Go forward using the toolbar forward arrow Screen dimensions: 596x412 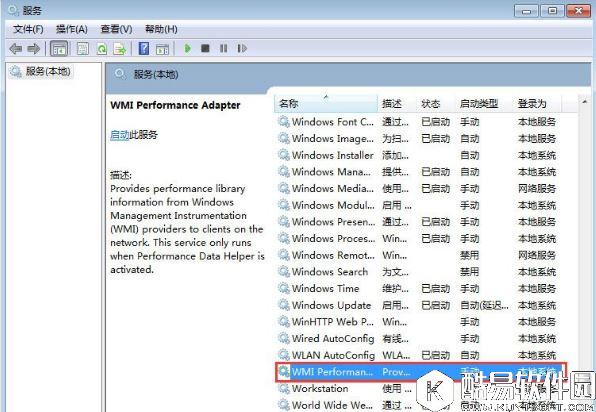(34, 49)
